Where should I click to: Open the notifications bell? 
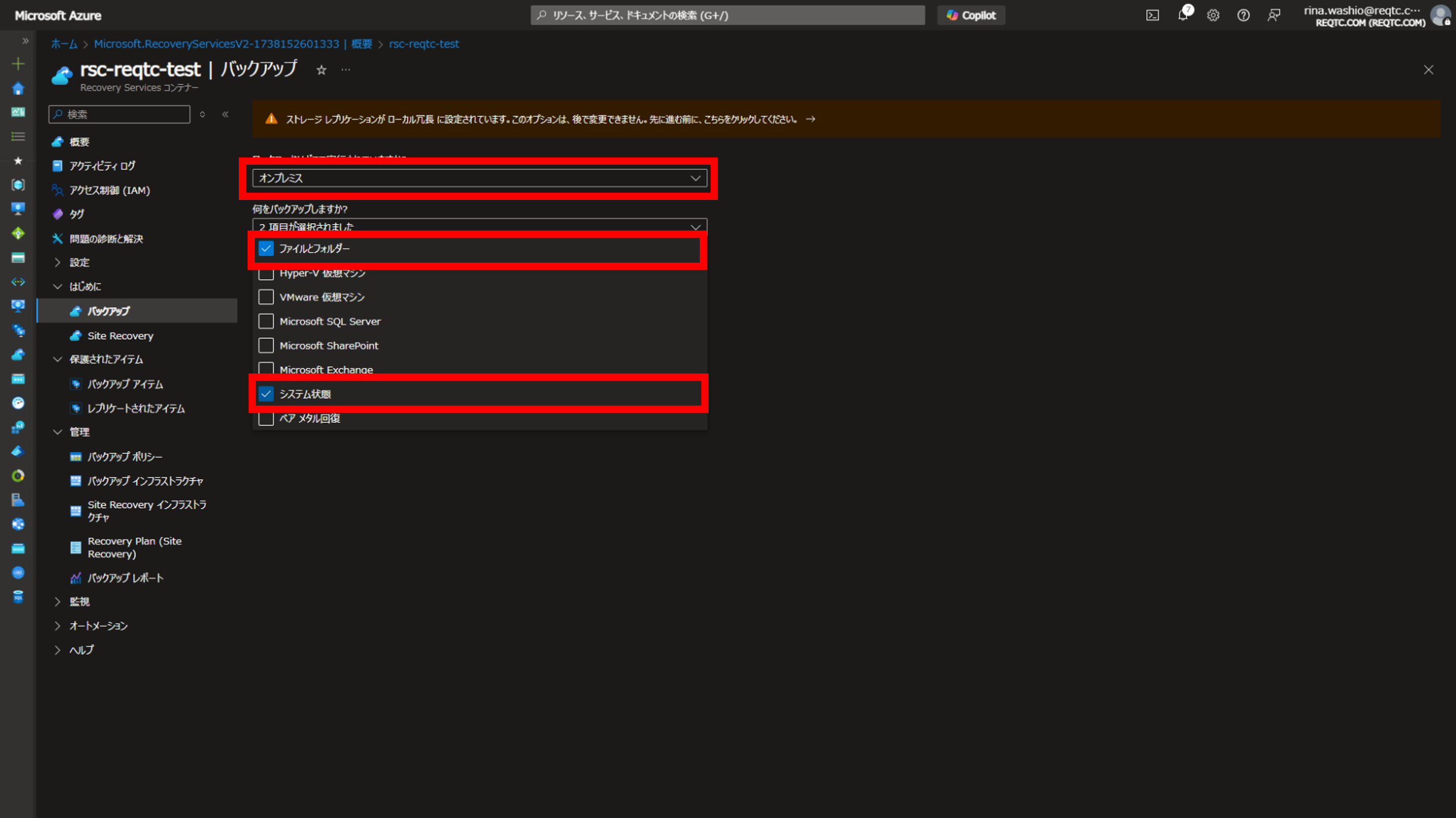click(x=1183, y=15)
